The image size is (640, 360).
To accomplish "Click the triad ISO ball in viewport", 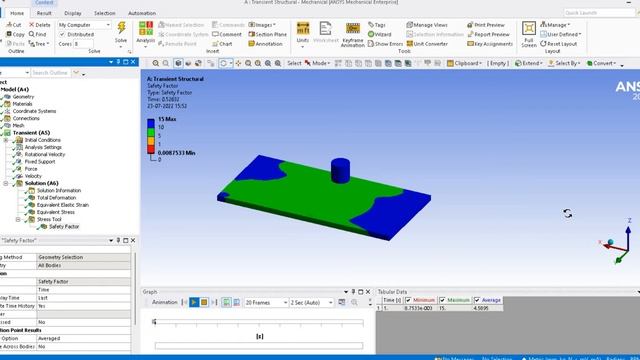I will pyautogui.click(x=611, y=242).
